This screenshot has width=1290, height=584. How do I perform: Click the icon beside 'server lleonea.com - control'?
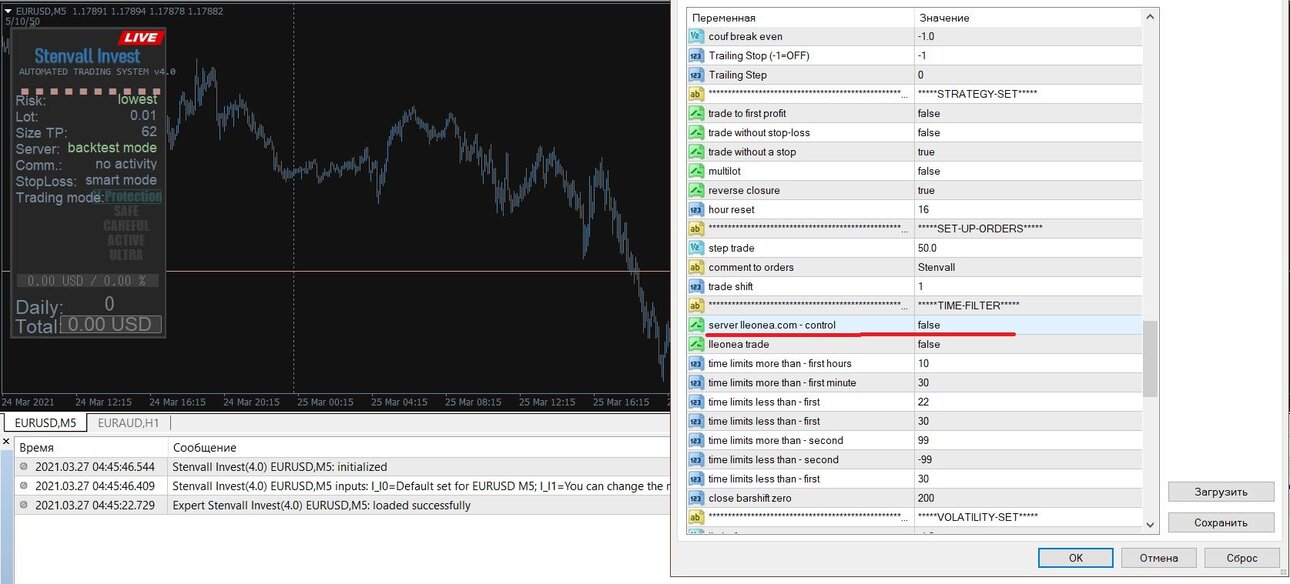(x=697, y=325)
